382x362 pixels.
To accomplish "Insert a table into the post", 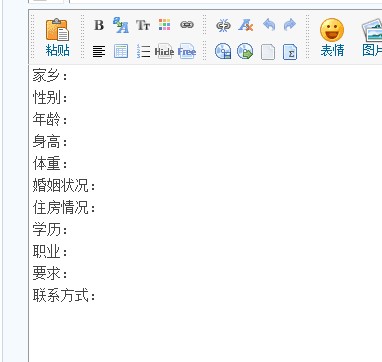I will coord(121,51).
